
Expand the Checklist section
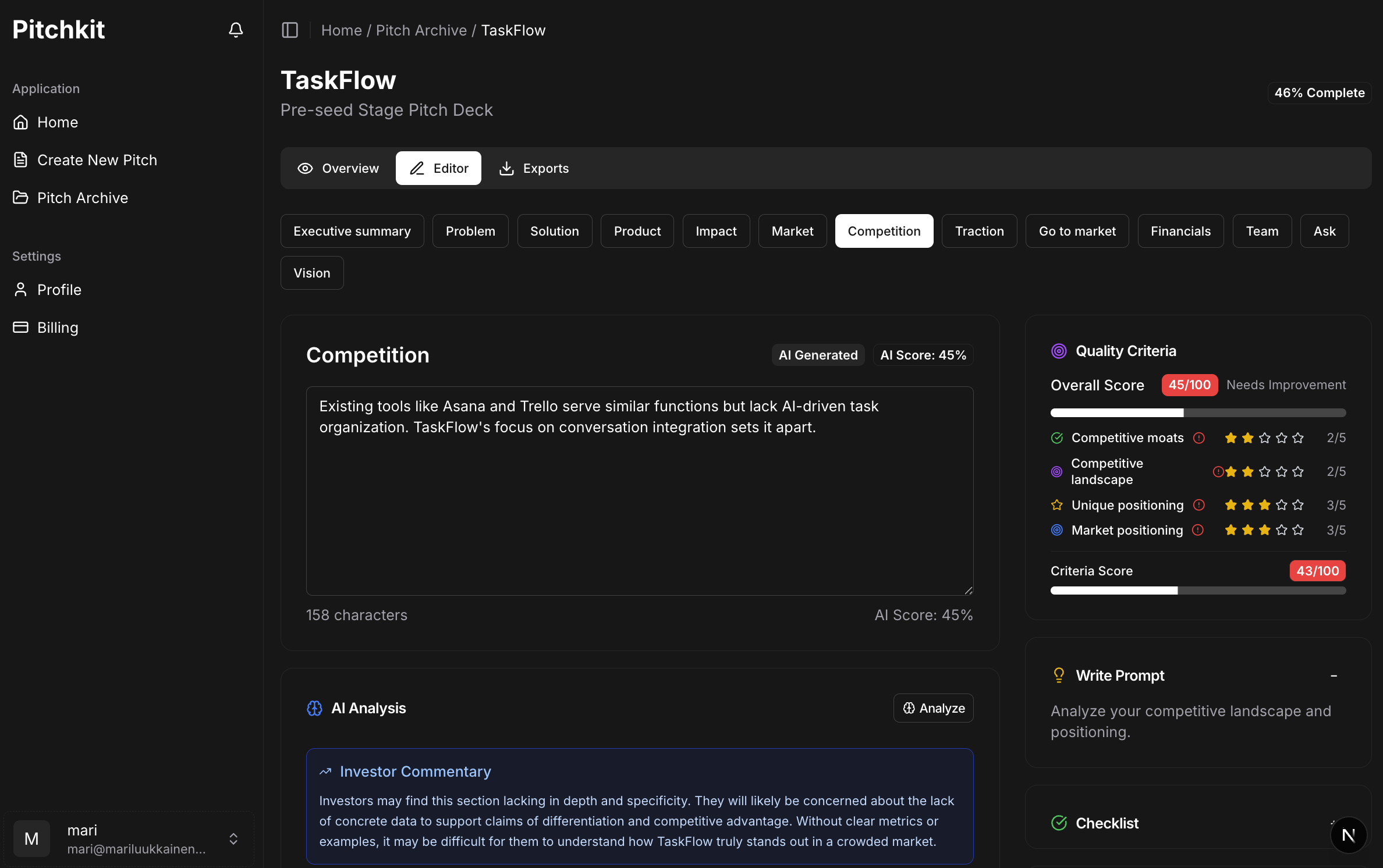click(1332, 823)
